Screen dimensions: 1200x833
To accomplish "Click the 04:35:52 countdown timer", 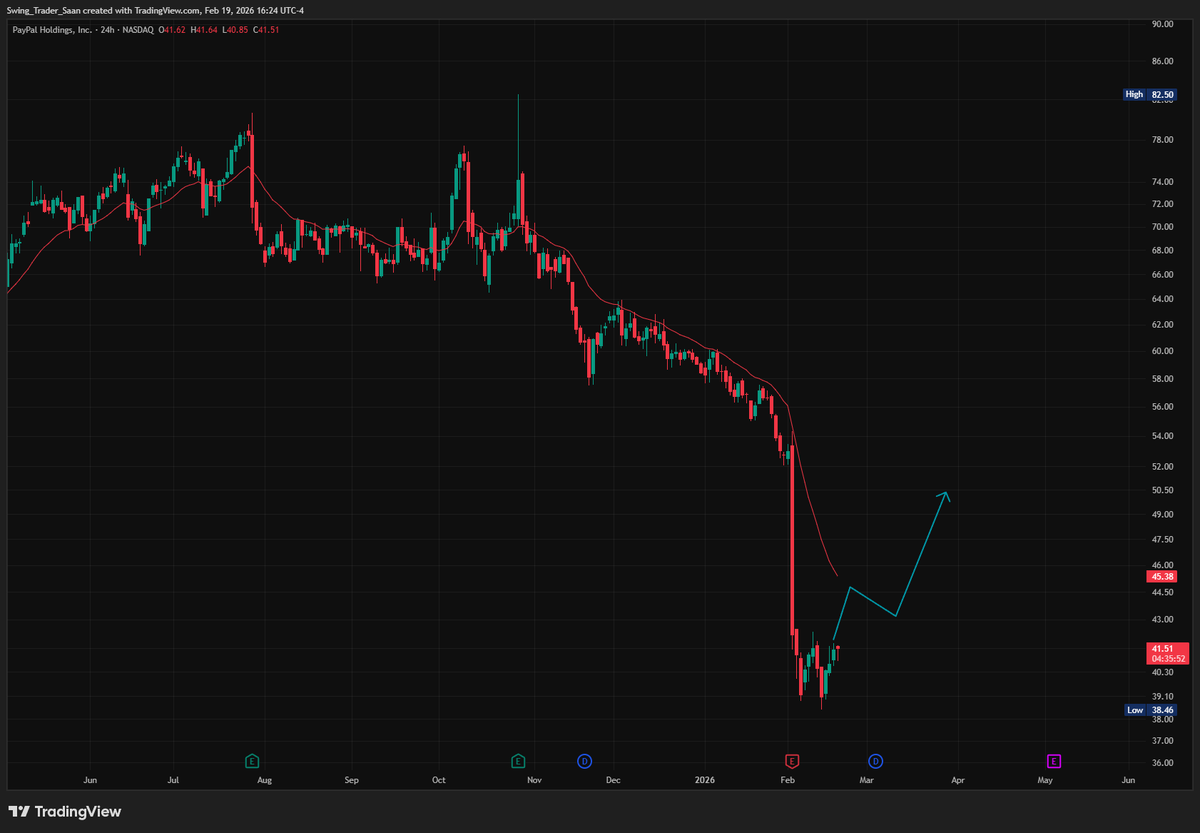I will [x=1168, y=659].
